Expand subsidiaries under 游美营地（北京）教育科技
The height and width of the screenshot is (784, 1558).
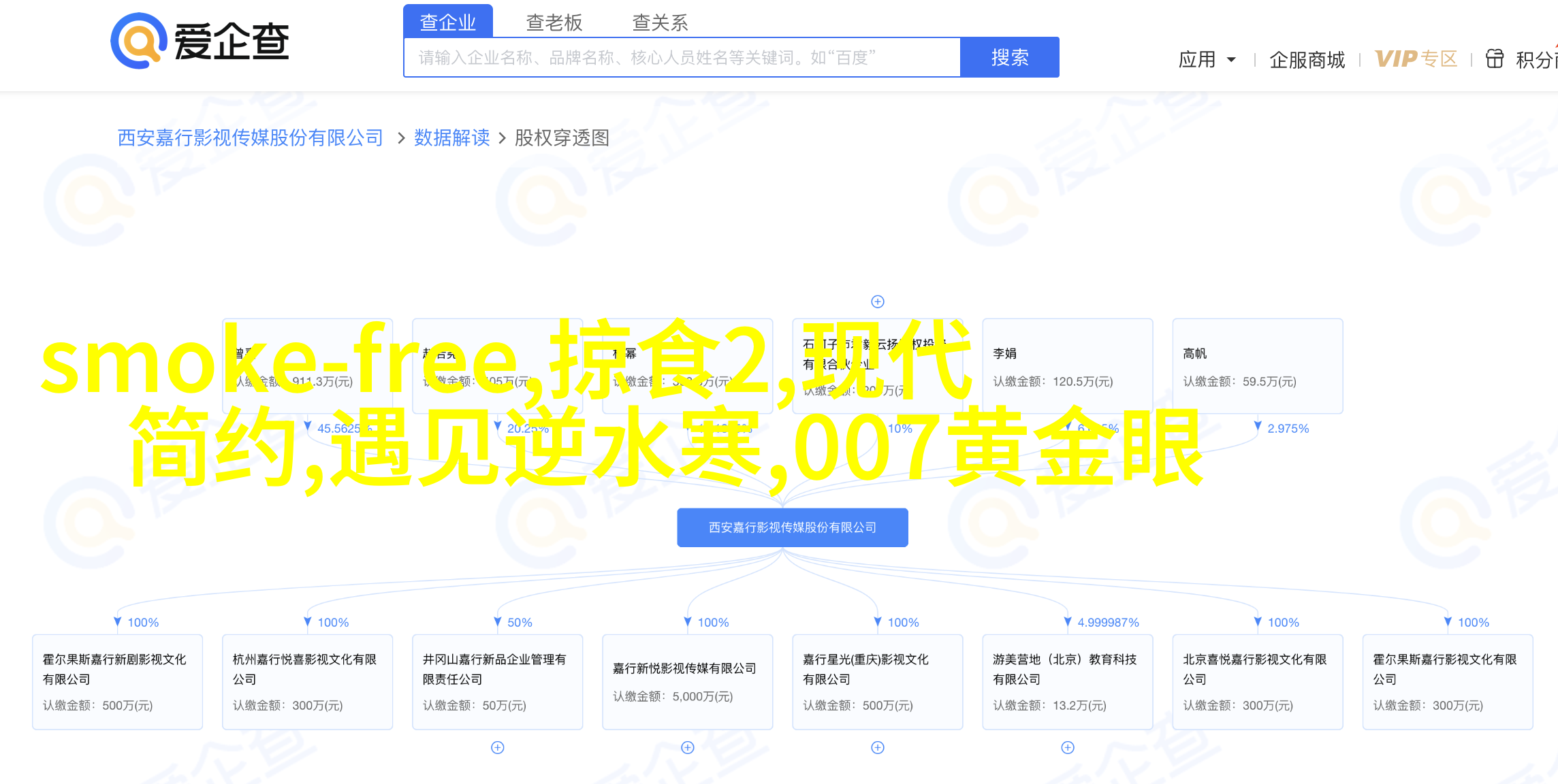click(x=1068, y=748)
